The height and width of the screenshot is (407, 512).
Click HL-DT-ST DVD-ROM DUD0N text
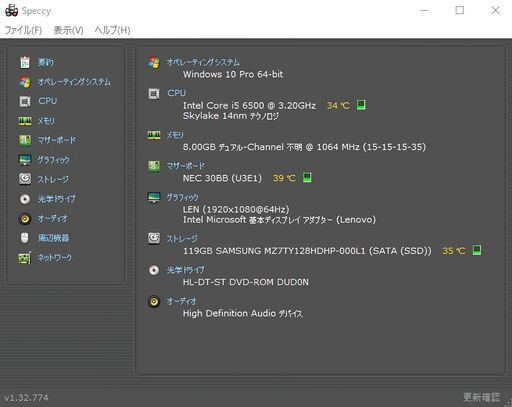(246, 282)
